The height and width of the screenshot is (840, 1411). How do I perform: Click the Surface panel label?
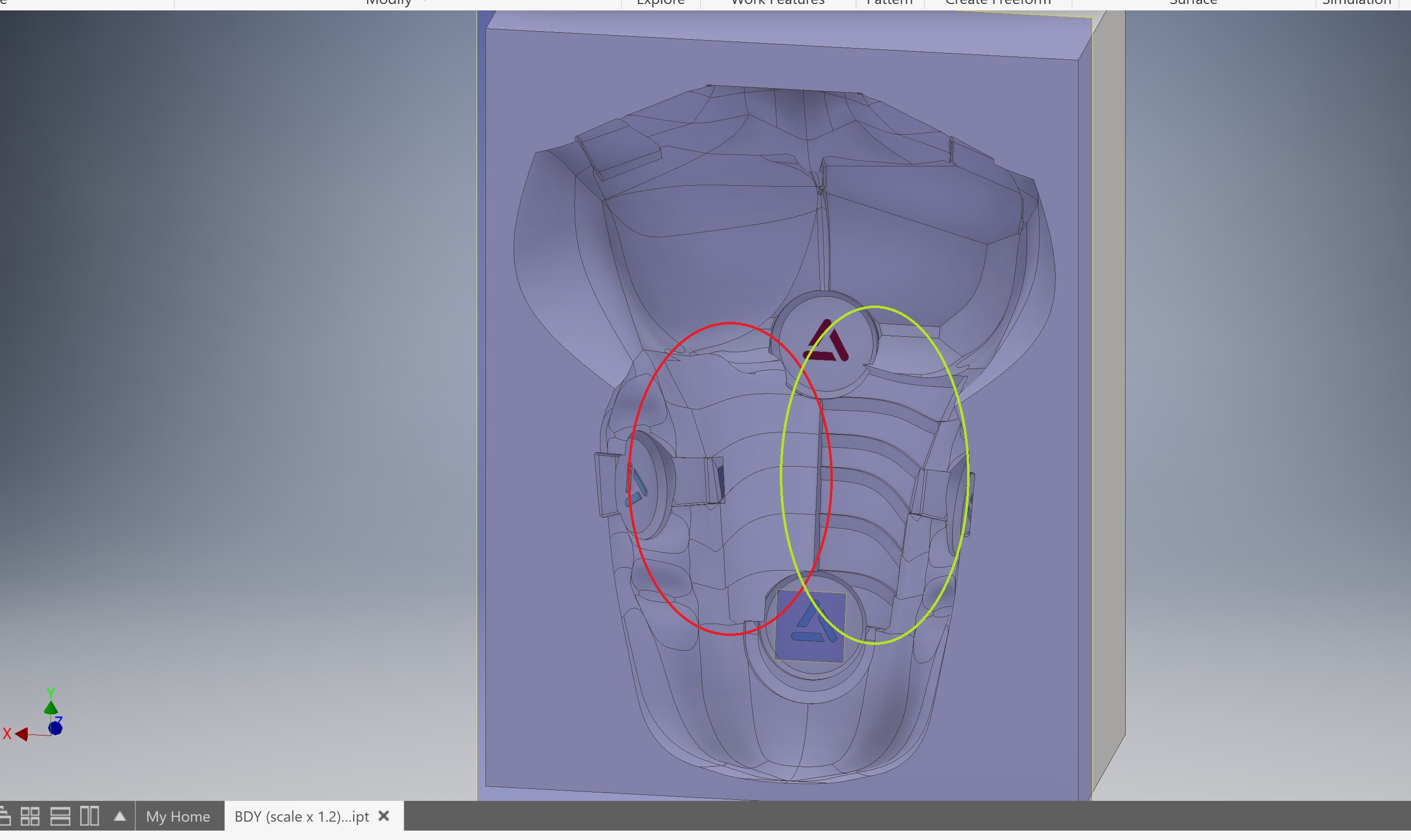[1193, 2]
